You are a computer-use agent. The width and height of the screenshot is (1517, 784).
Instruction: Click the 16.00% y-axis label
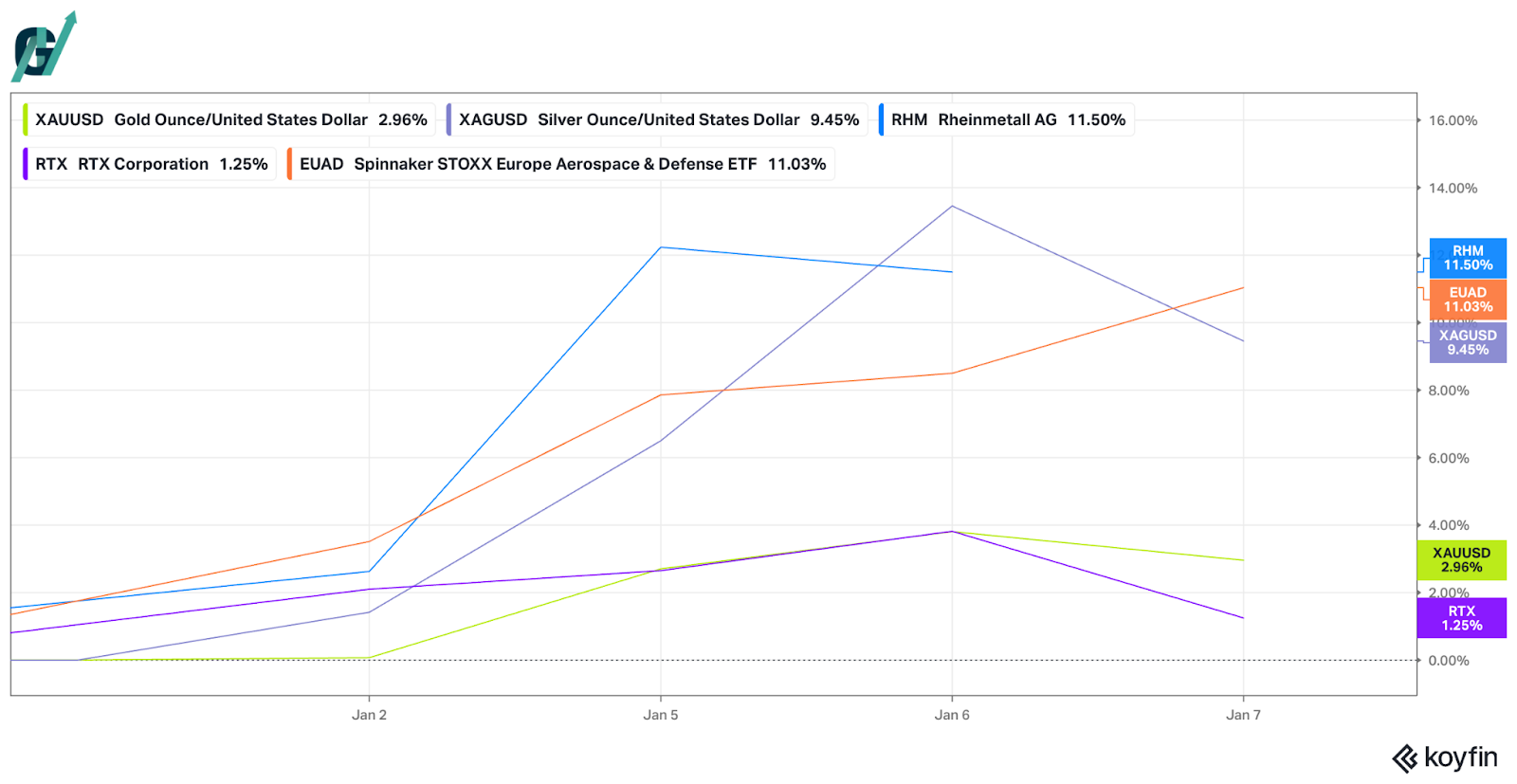(1453, 120)
